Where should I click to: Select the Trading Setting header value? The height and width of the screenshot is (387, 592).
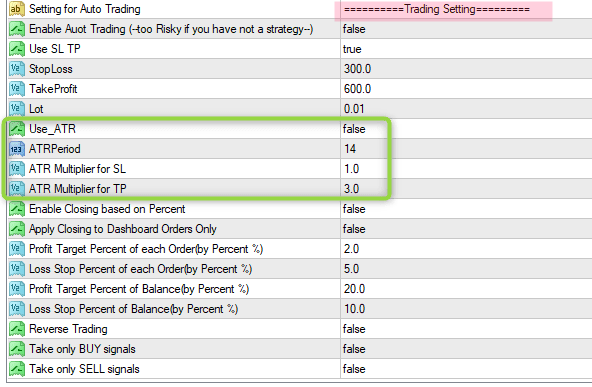point(437,9)
